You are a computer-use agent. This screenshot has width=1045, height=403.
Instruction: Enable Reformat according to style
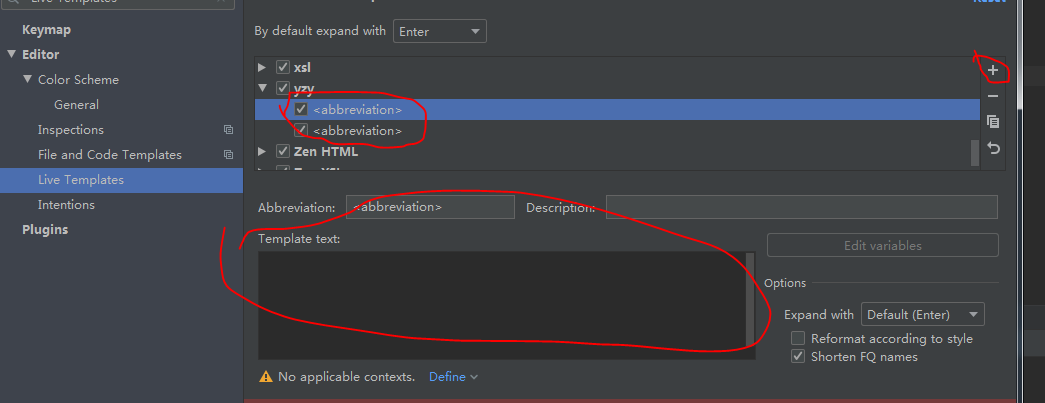coord(798,338)
